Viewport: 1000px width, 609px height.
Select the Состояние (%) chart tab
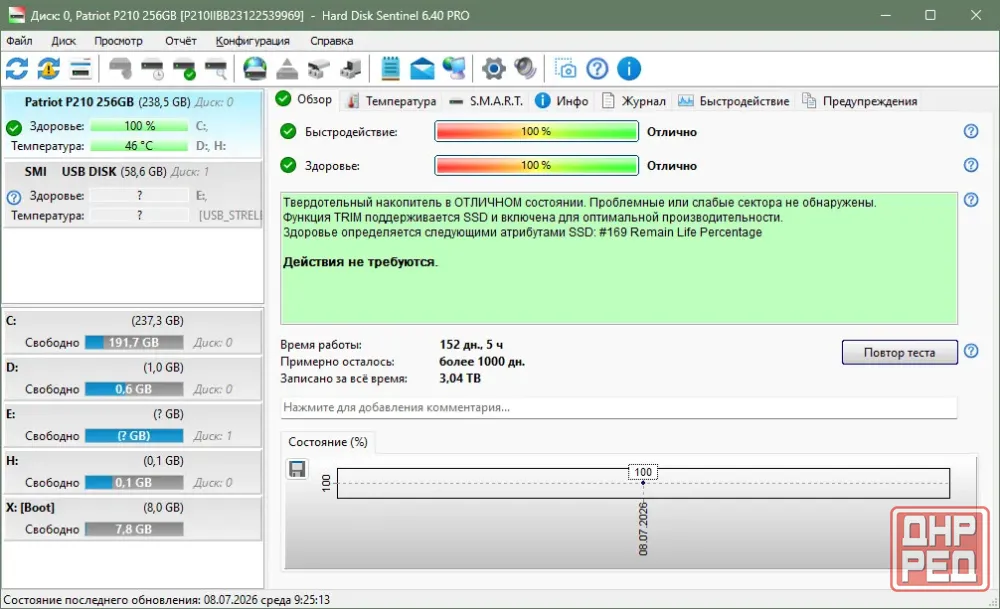coord(328,442)
